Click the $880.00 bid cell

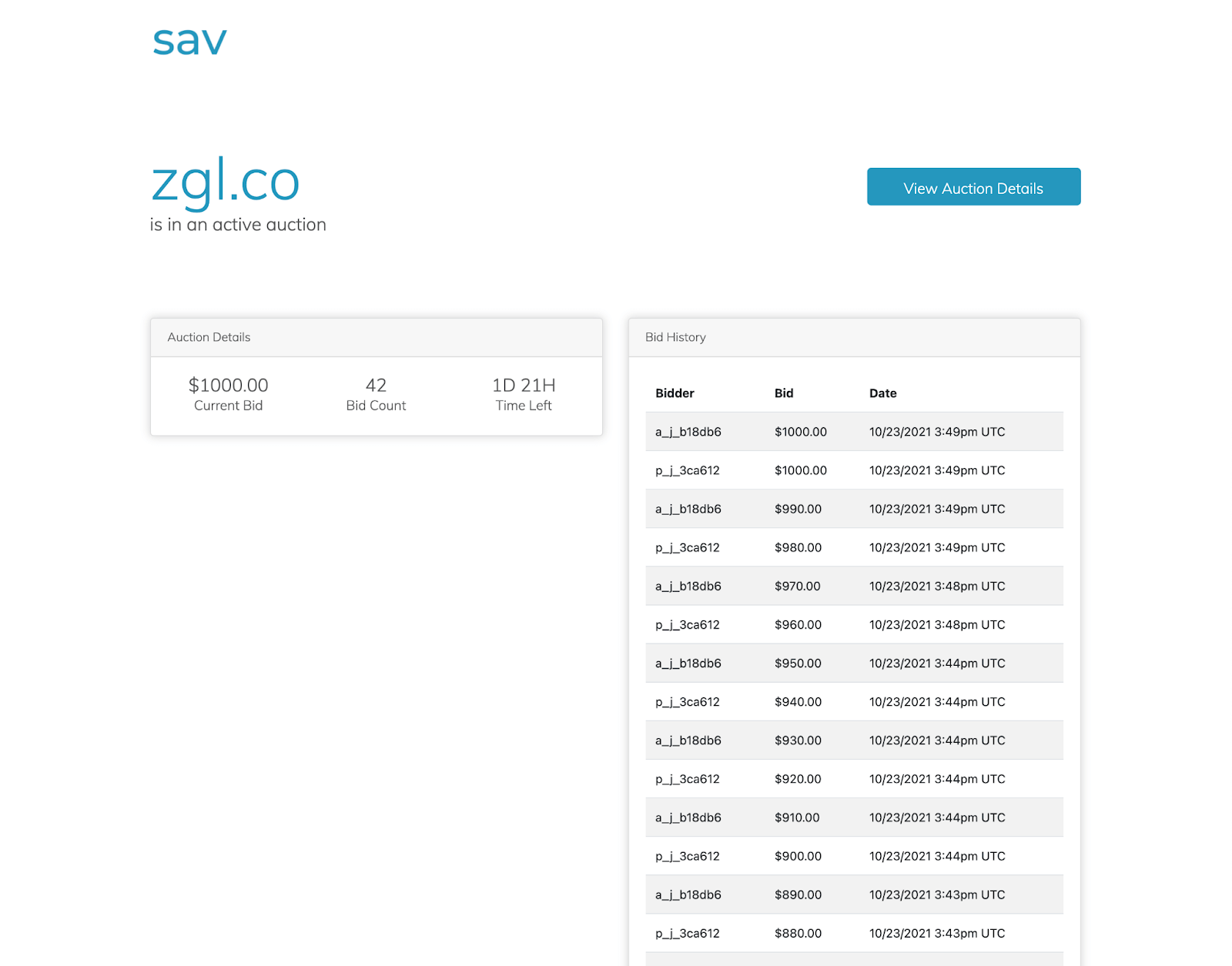click(x=798, y=933)
